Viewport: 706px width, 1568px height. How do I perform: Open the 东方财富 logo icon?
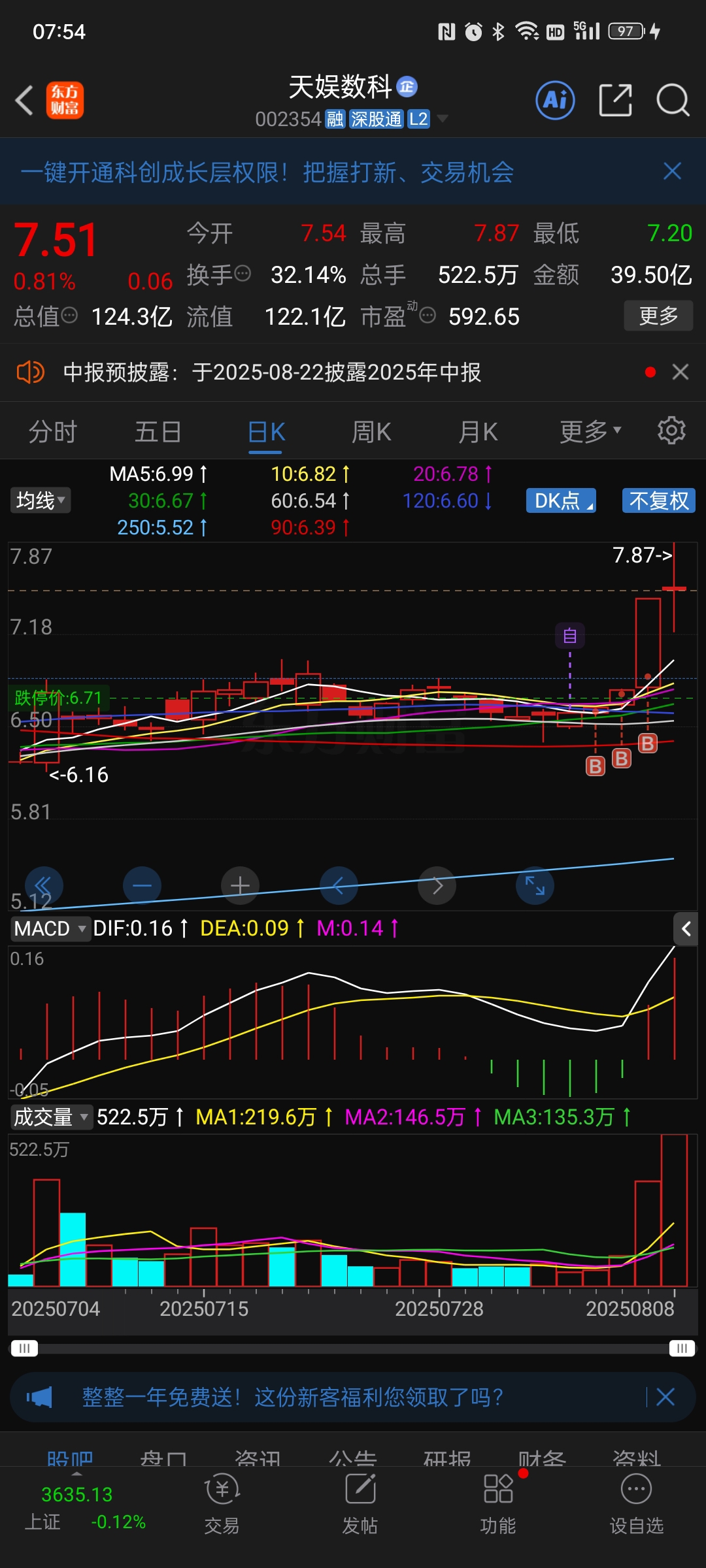pos(65,101)
